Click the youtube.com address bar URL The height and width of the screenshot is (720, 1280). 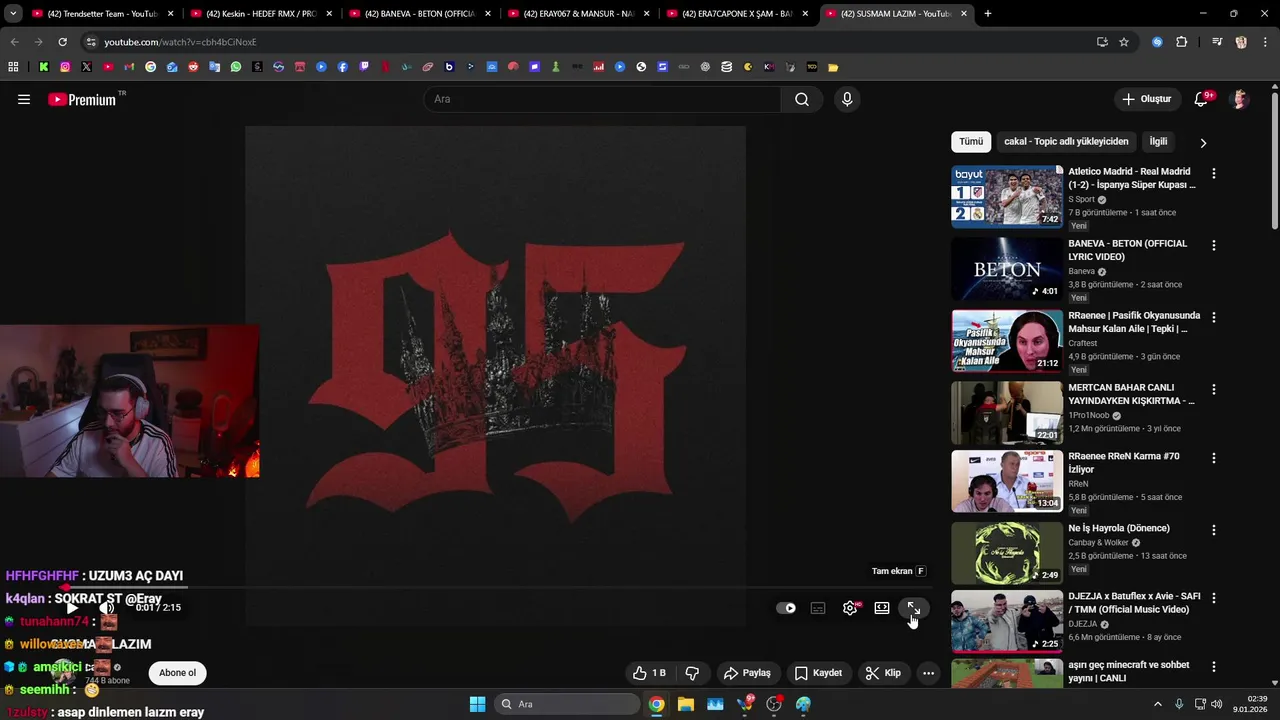(x=180, y=42)
